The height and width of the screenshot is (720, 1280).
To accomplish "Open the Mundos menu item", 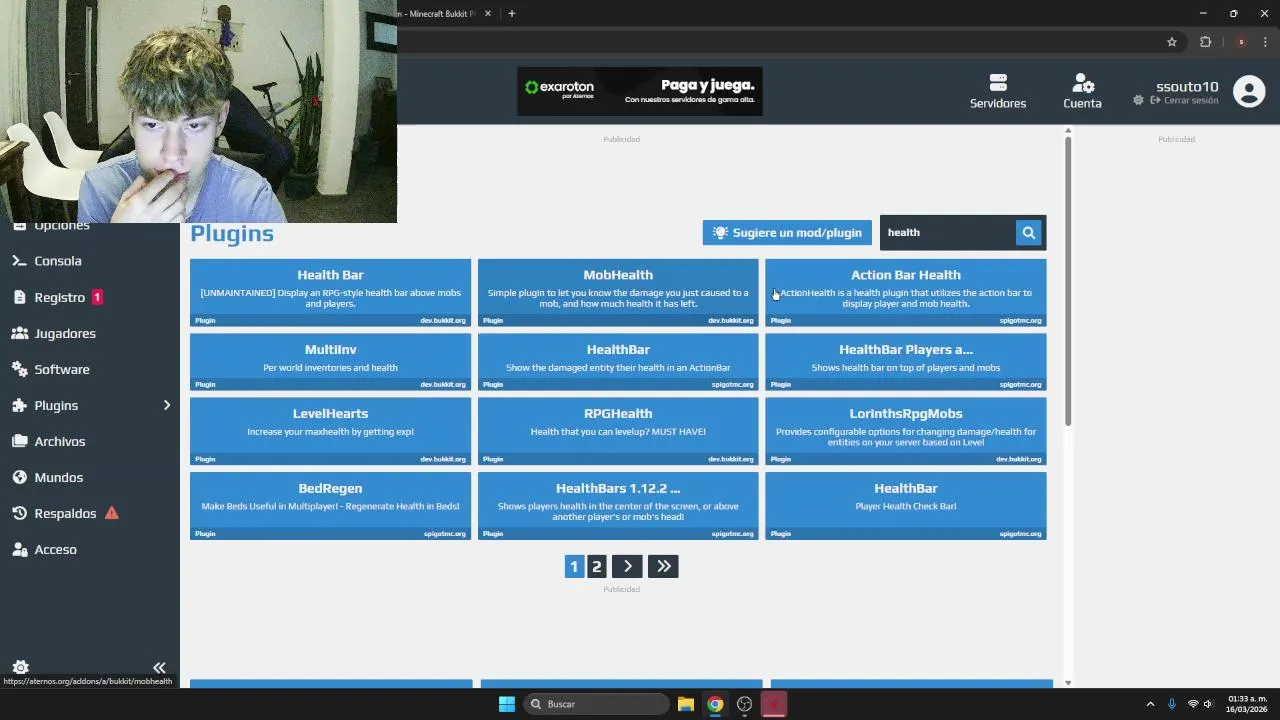I will point(90,477).
